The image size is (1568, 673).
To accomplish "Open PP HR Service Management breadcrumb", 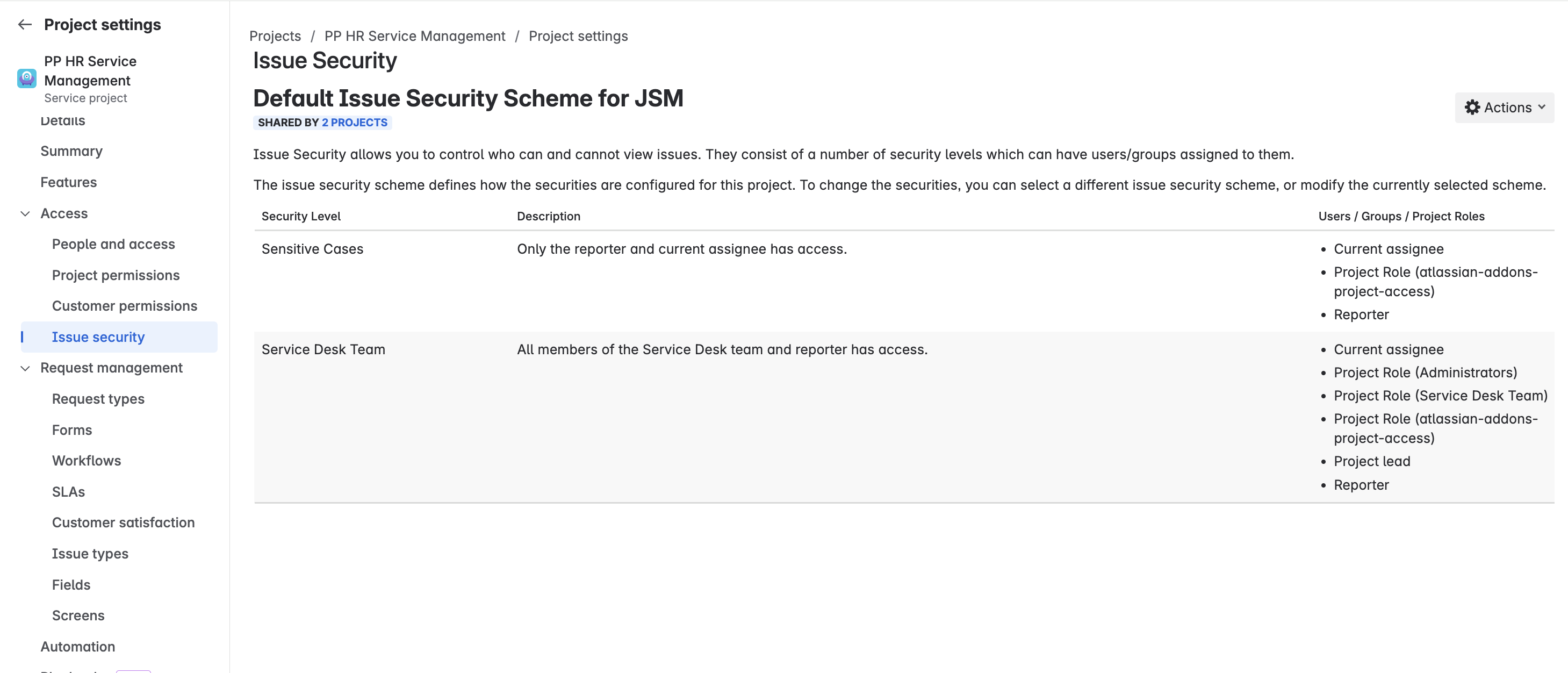I will click(414, 36).
